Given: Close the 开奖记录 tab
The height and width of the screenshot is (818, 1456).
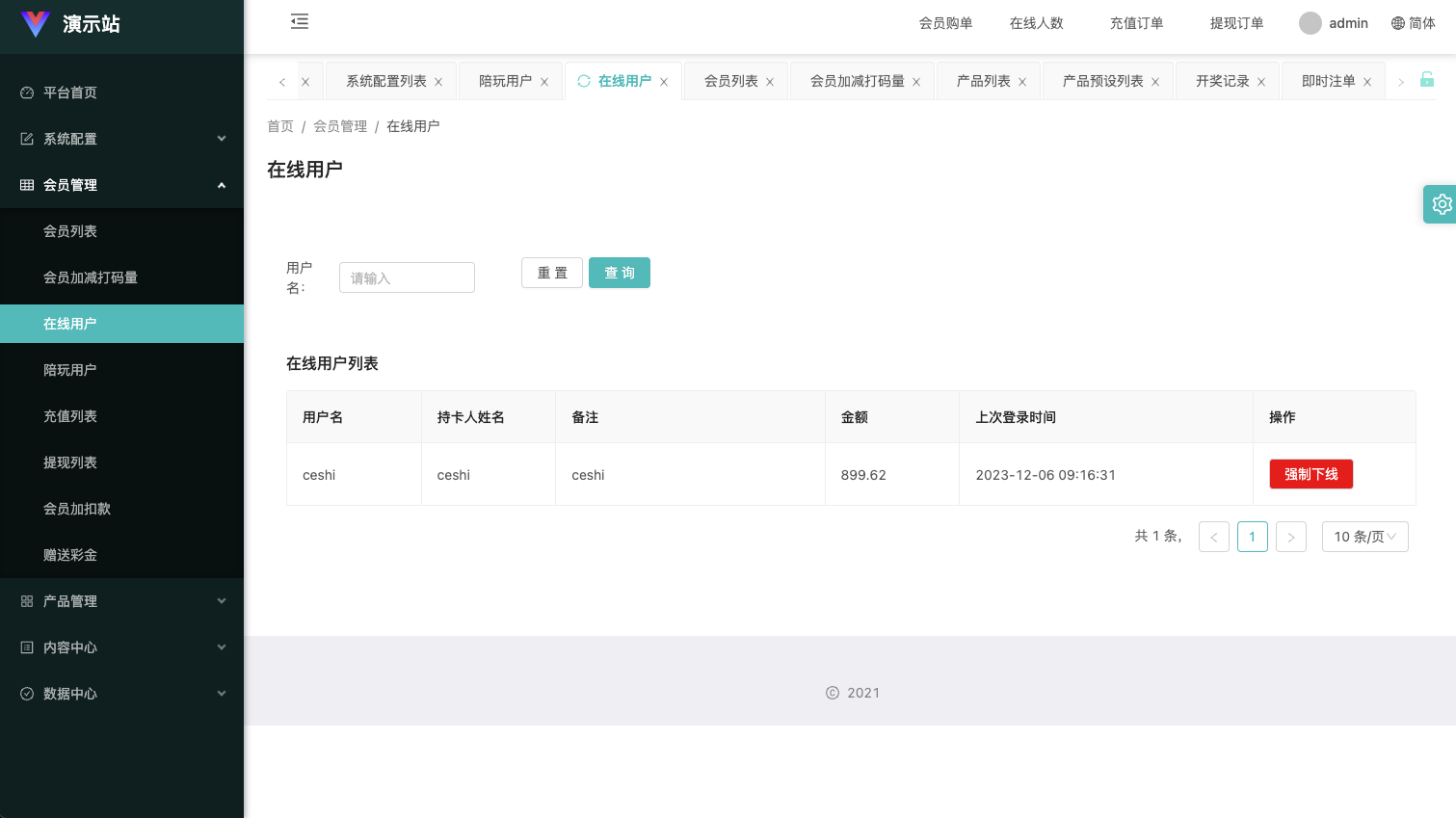Looking at the screenshot, I should [x=1261, y=82].
